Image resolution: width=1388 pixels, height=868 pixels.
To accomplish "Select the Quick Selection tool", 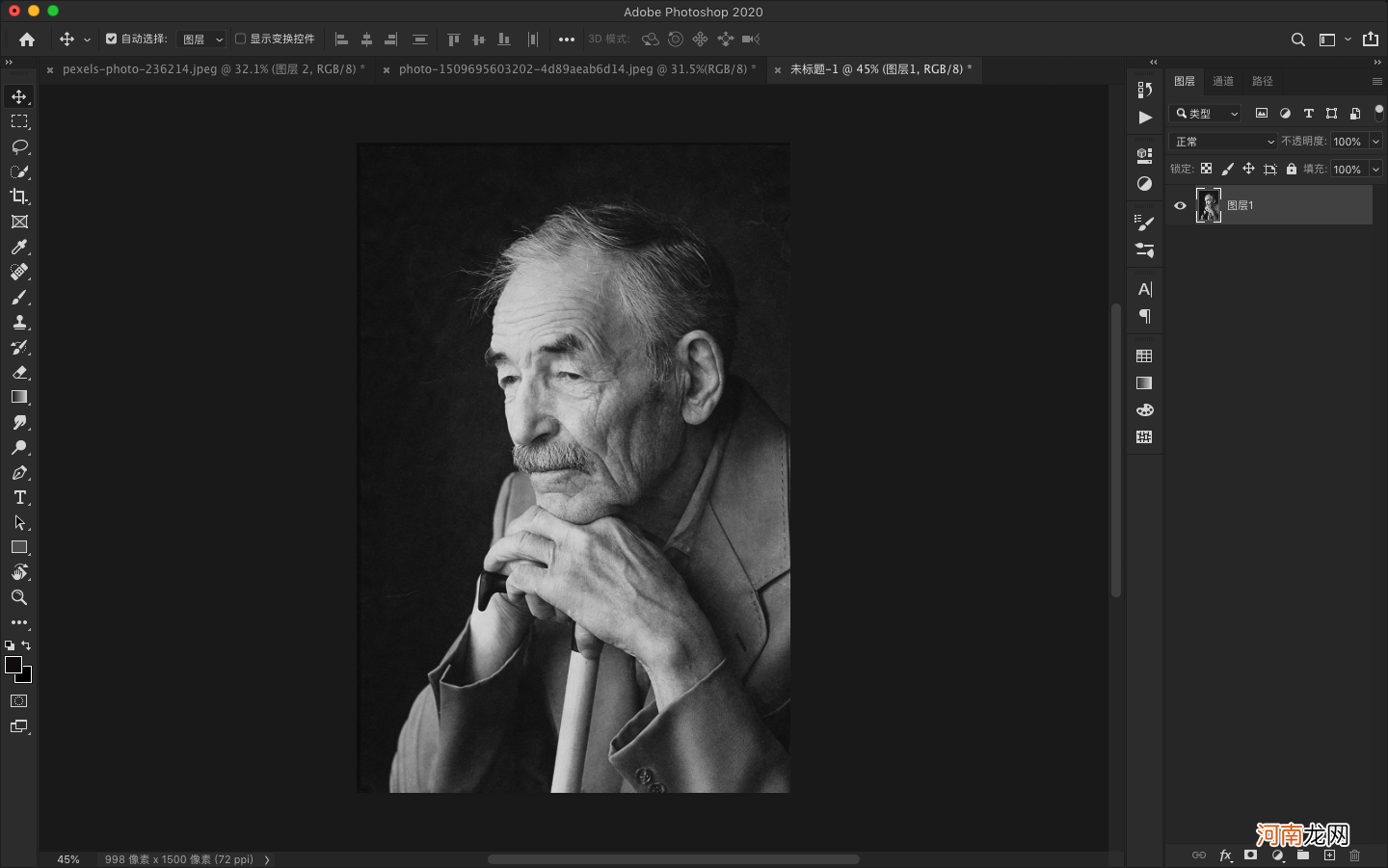I will (x=19, y=171).
